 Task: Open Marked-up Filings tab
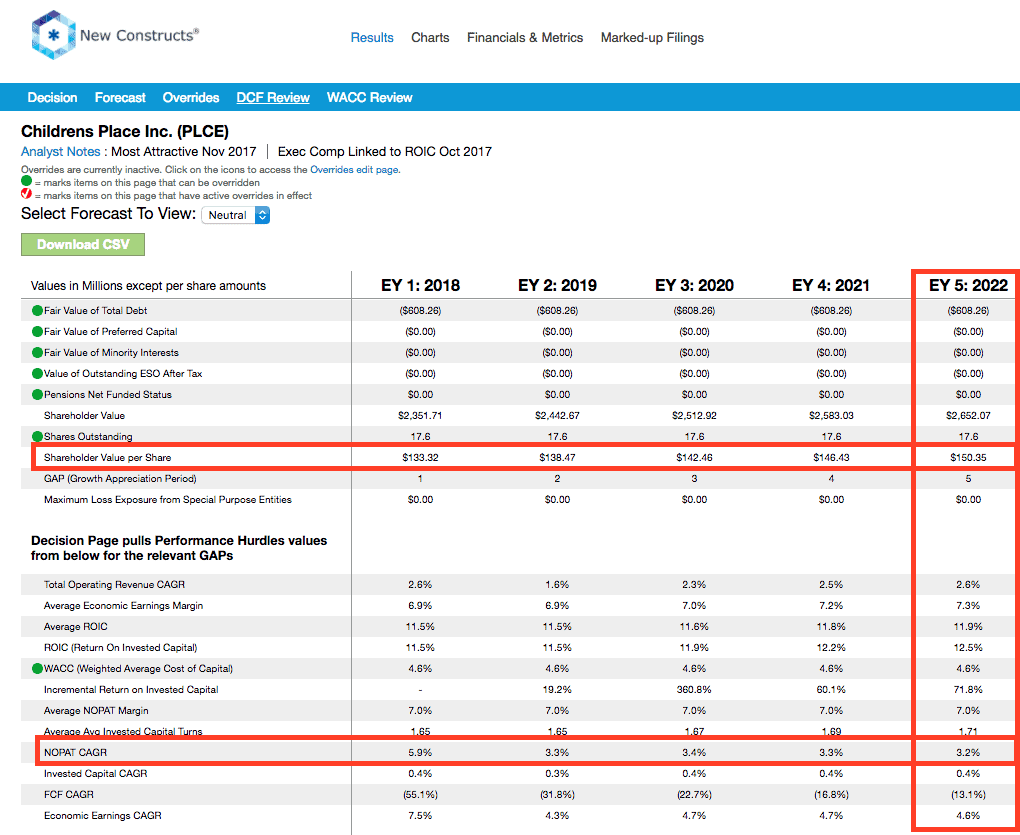click(x=652, y=38)
